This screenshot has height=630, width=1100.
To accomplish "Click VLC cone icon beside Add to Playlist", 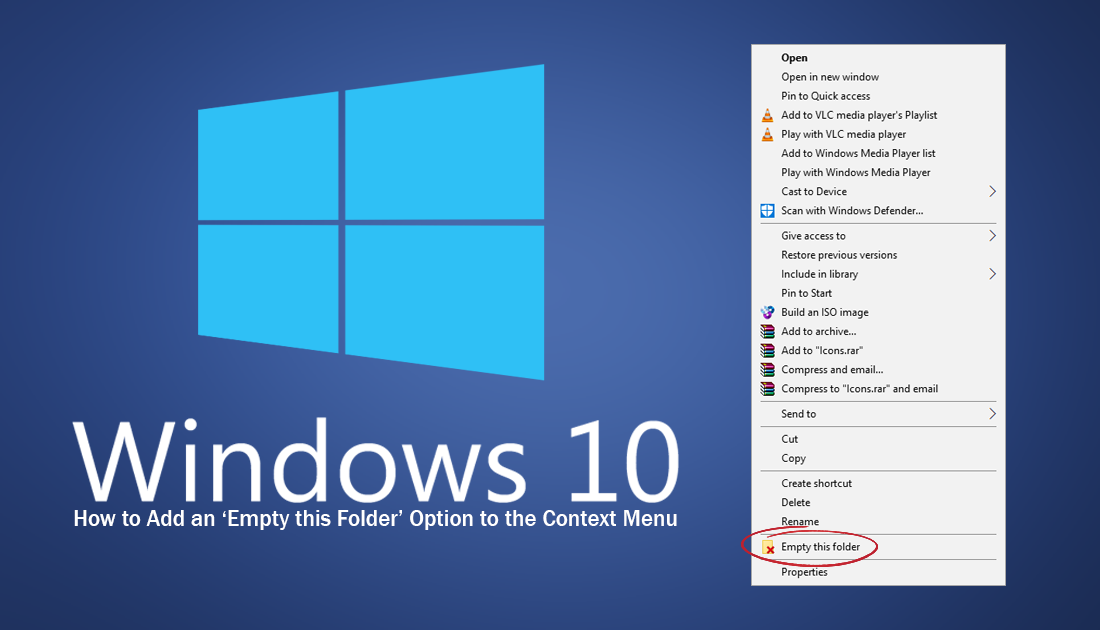I will tap(767, 115).
